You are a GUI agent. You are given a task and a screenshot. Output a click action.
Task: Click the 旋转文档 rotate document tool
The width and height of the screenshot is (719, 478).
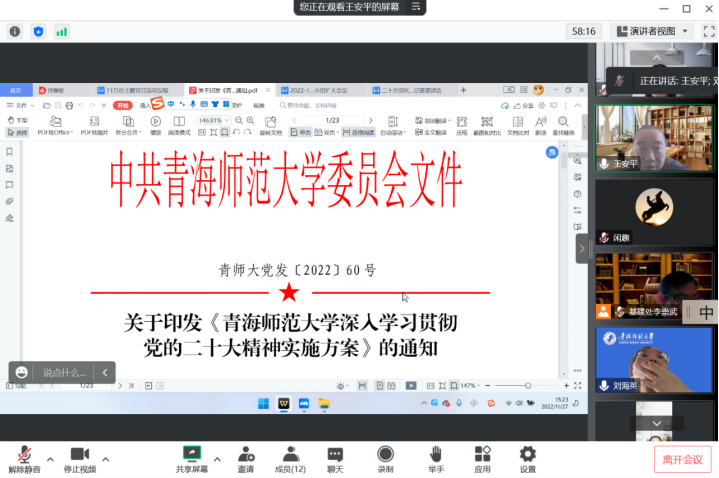pos(271,126)
